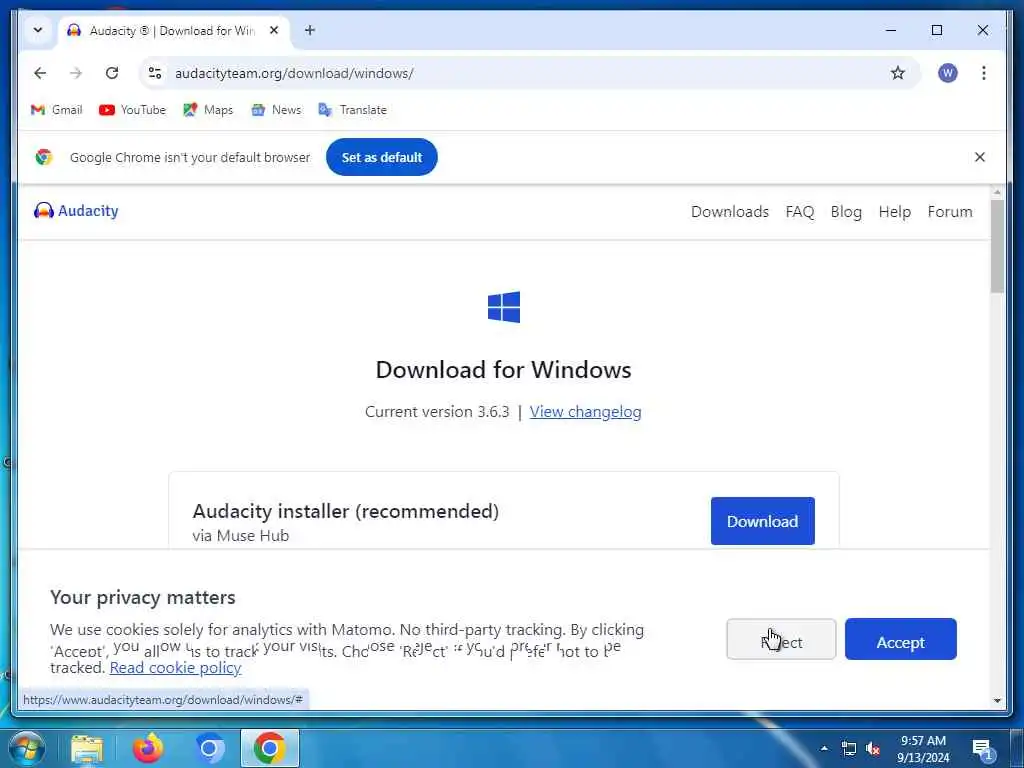Open the Read cookie policy link
The image size is (1024, 768).
pos(176,667)
